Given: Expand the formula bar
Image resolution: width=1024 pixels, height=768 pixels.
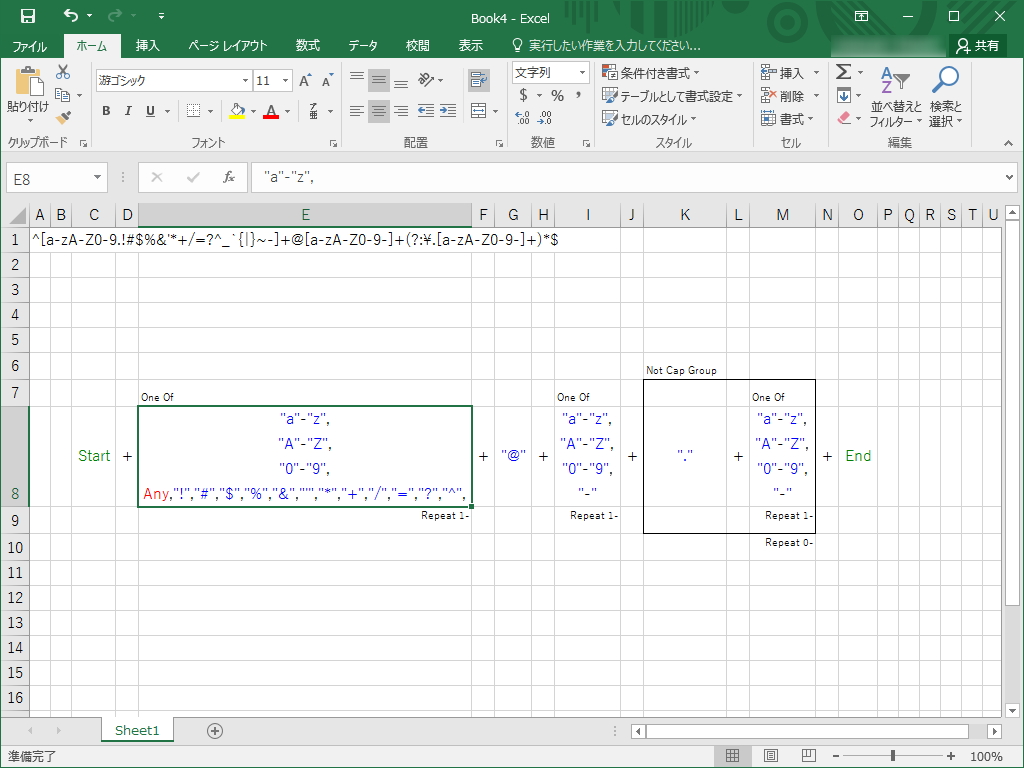Looking at the screenshot, I should [x=1010, y=177].
